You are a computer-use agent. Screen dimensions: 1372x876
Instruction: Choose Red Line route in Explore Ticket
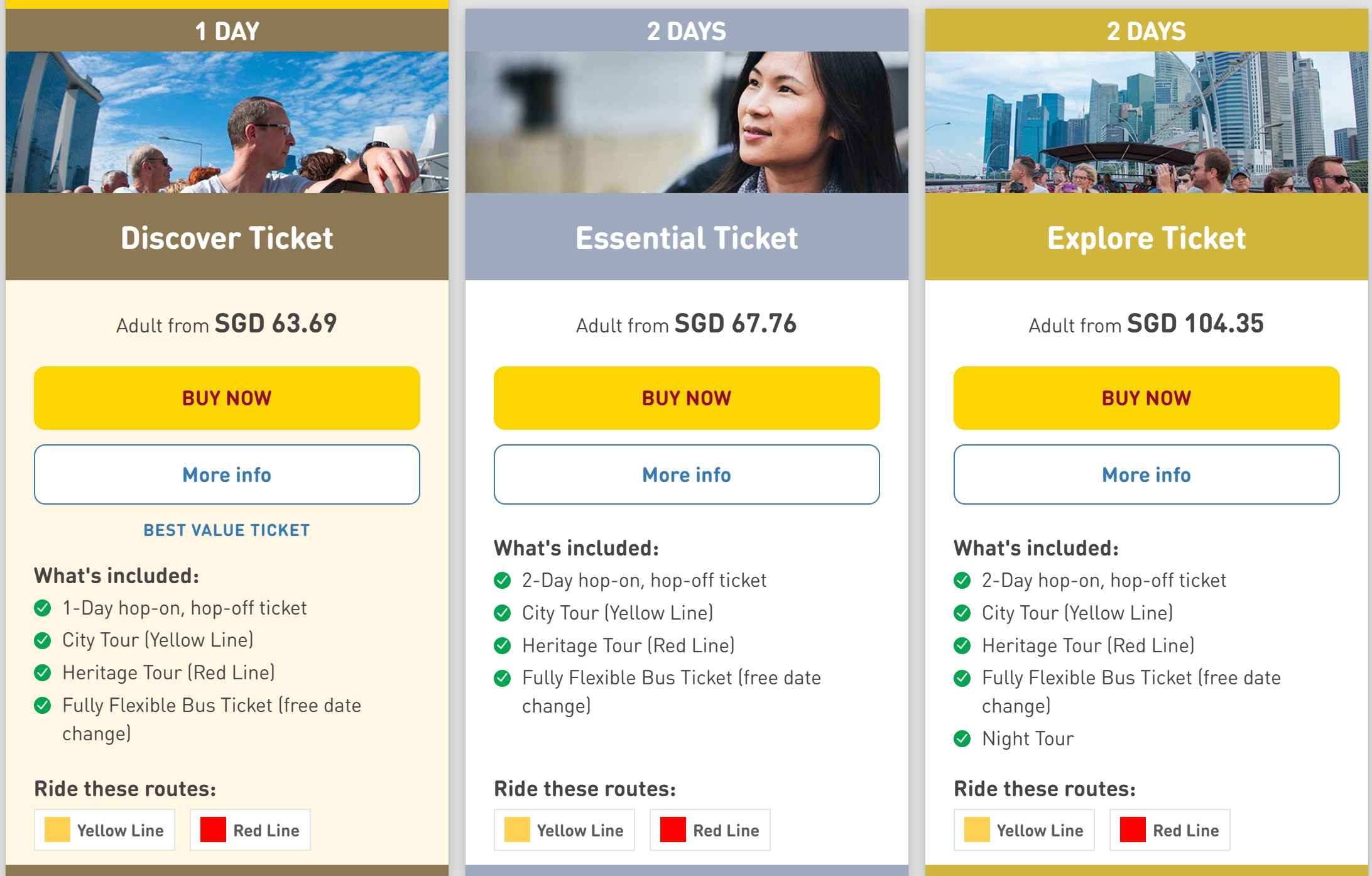(x=1170, y=830)
